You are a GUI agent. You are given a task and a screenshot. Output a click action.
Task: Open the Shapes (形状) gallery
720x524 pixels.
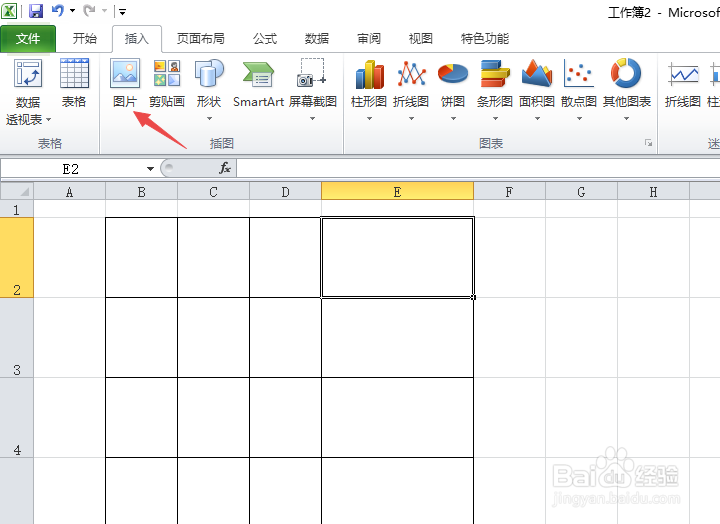click(x=209, y=84)
